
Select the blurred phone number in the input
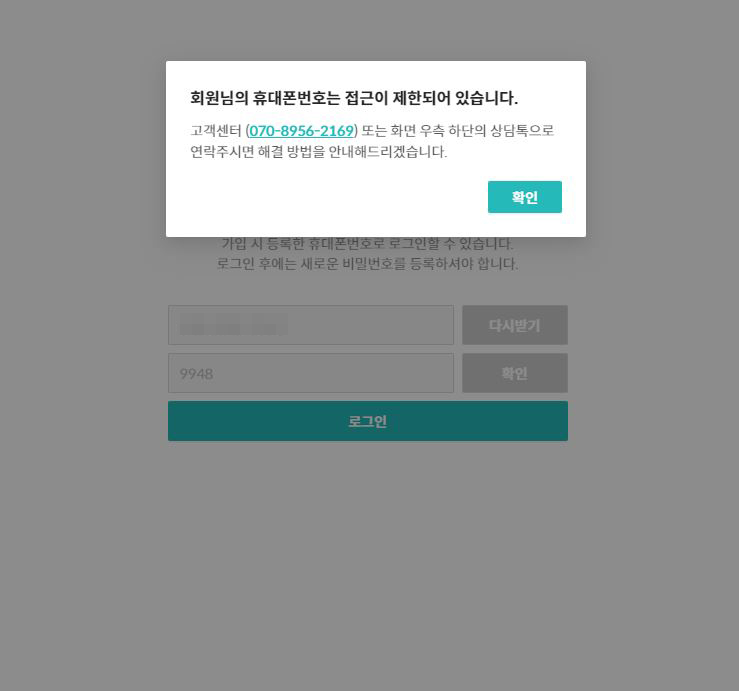234,325
